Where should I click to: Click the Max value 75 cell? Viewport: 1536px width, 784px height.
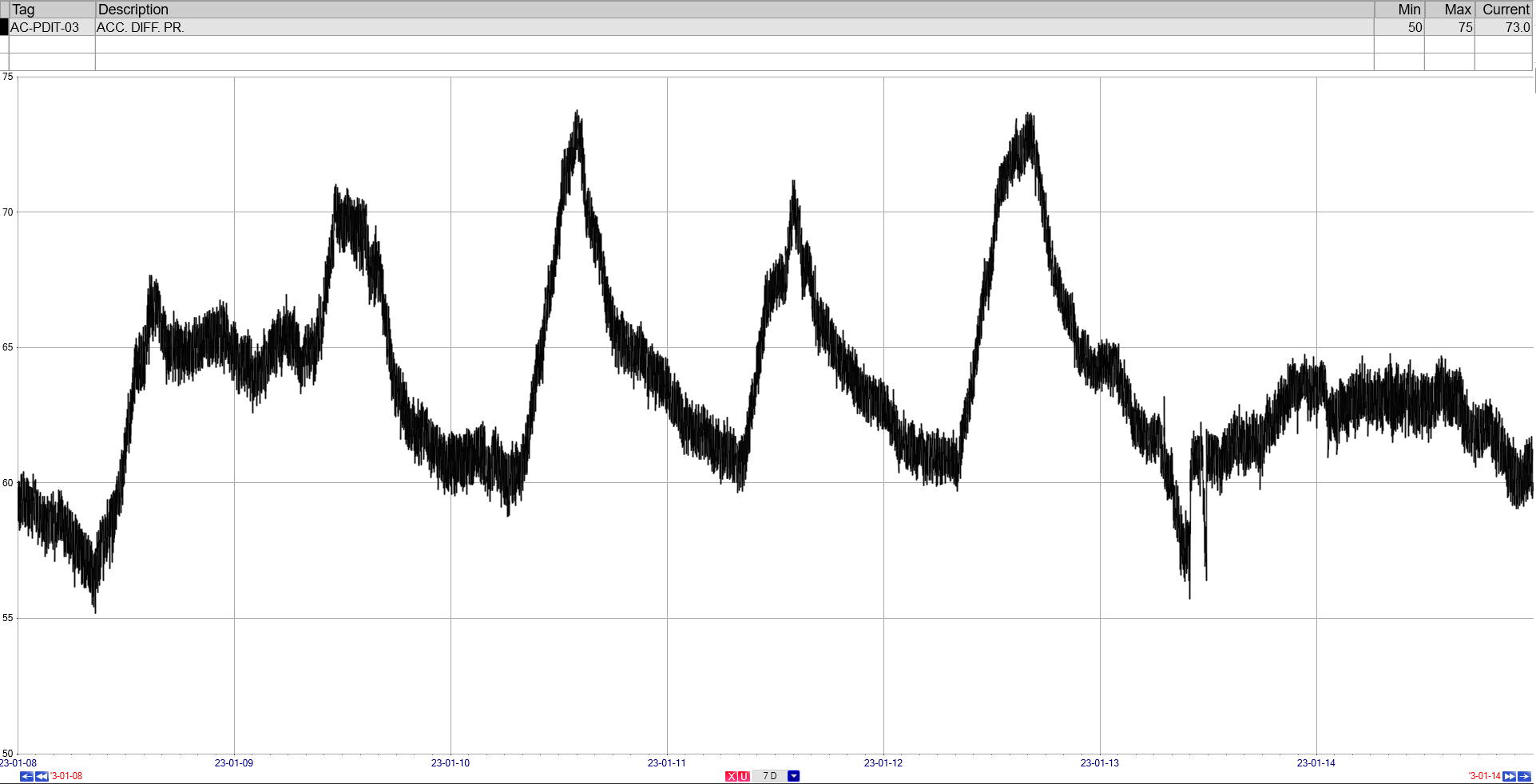1449,27
